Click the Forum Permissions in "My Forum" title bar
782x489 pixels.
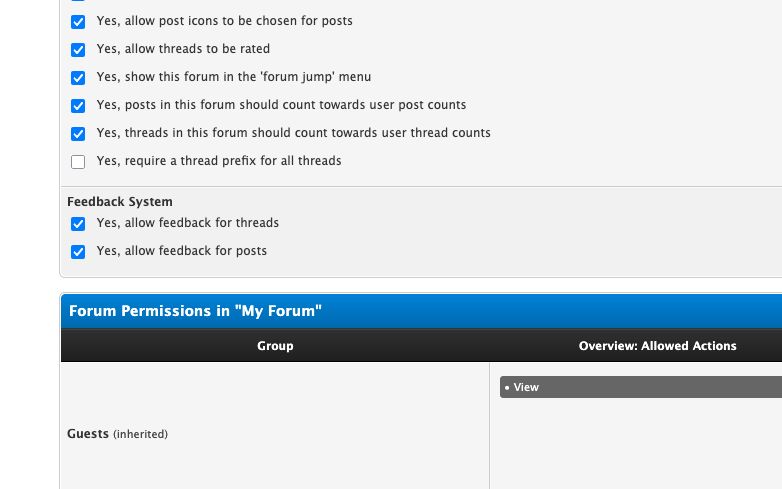coord(421,311)
